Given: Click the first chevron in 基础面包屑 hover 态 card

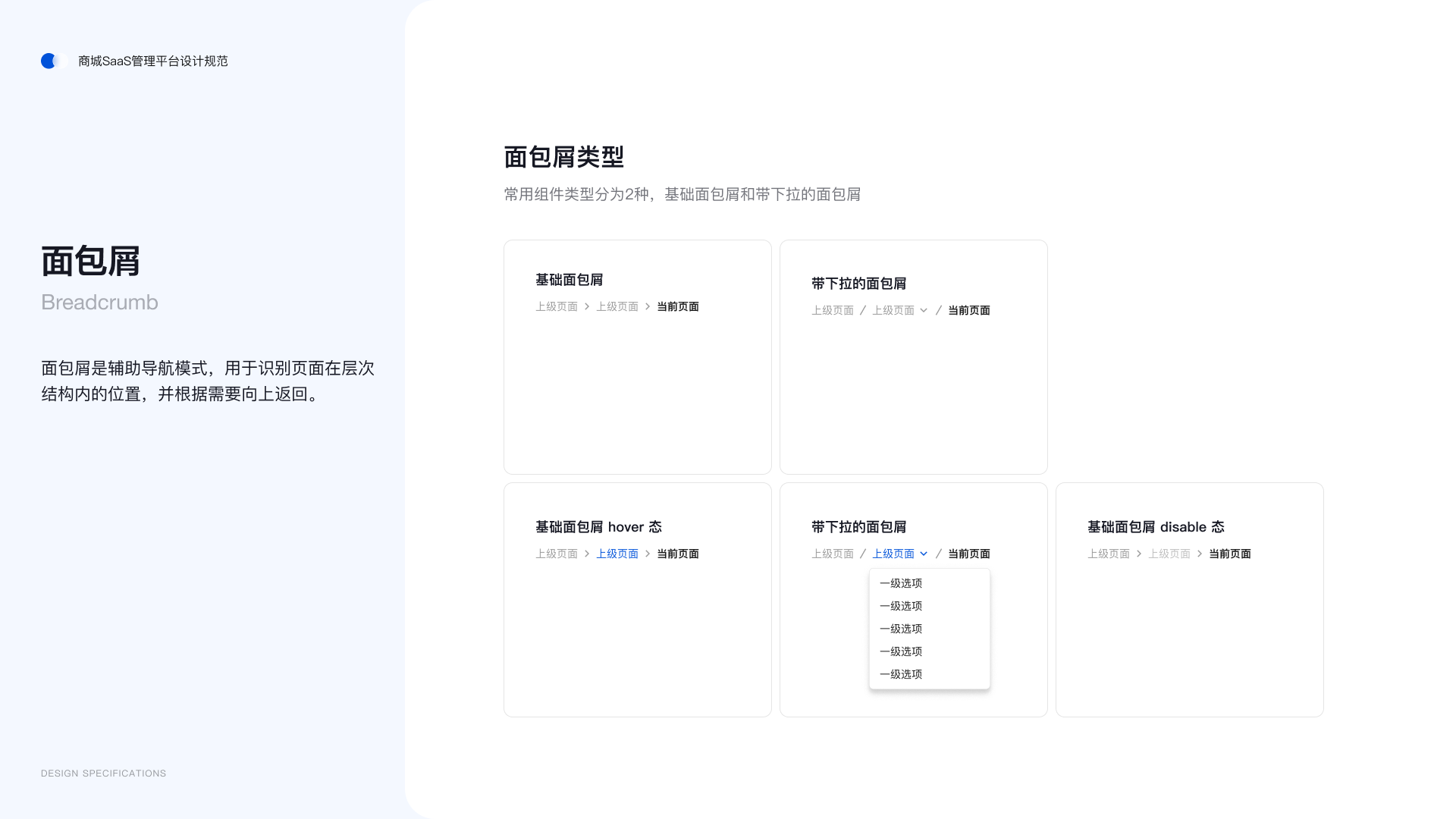Looking at the screenshot, I should (586, 554).
